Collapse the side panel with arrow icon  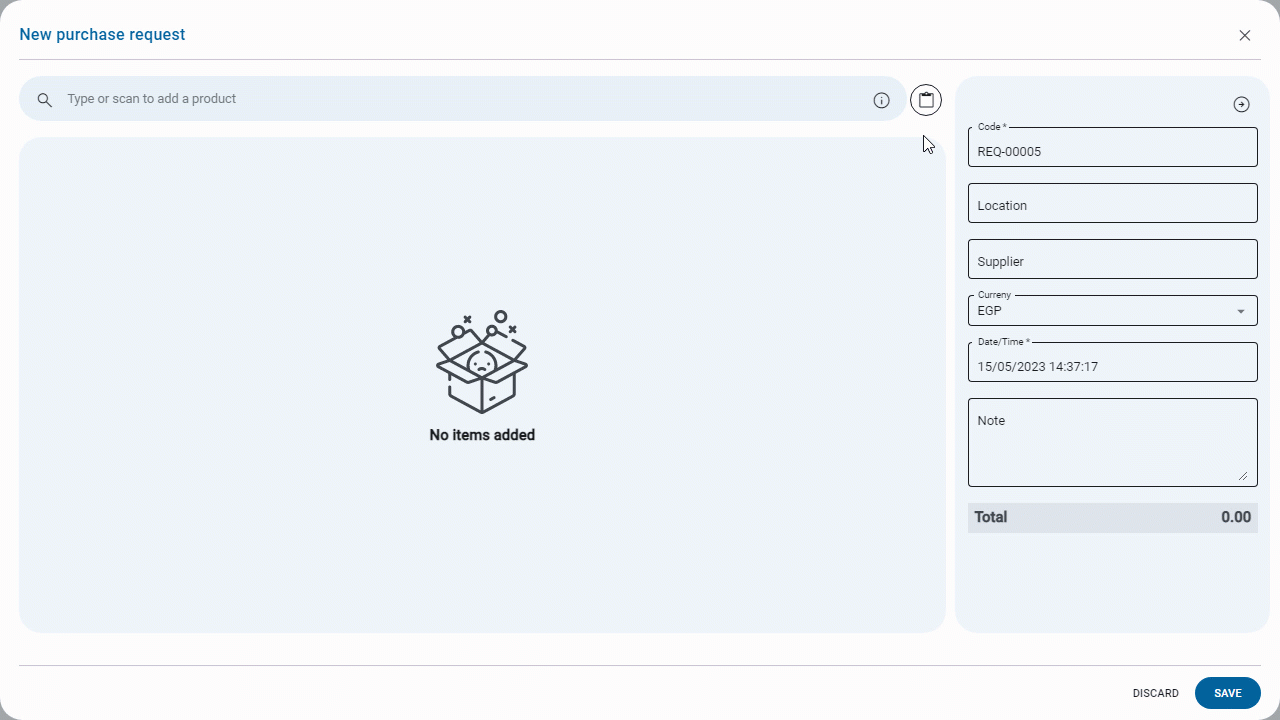pyautogui.click(x=1241, y=104)
